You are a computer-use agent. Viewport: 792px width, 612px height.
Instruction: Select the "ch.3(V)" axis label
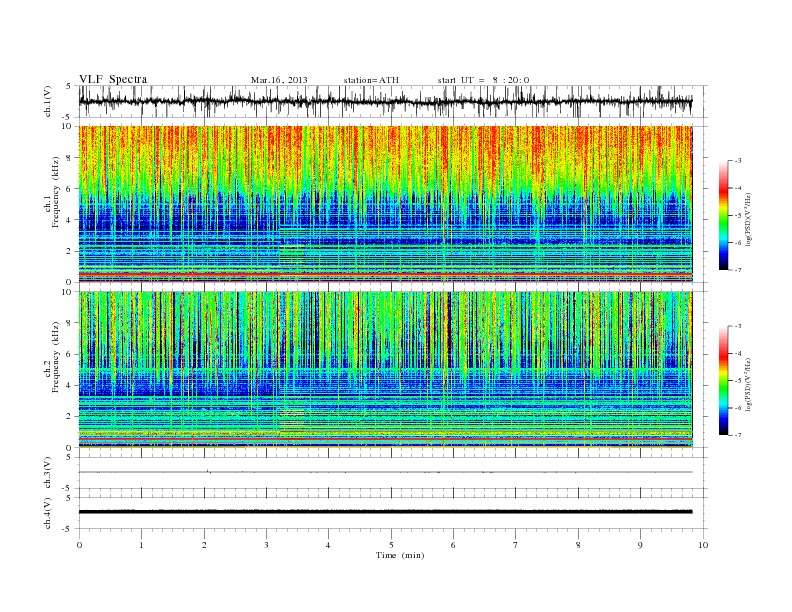point(47,473)
